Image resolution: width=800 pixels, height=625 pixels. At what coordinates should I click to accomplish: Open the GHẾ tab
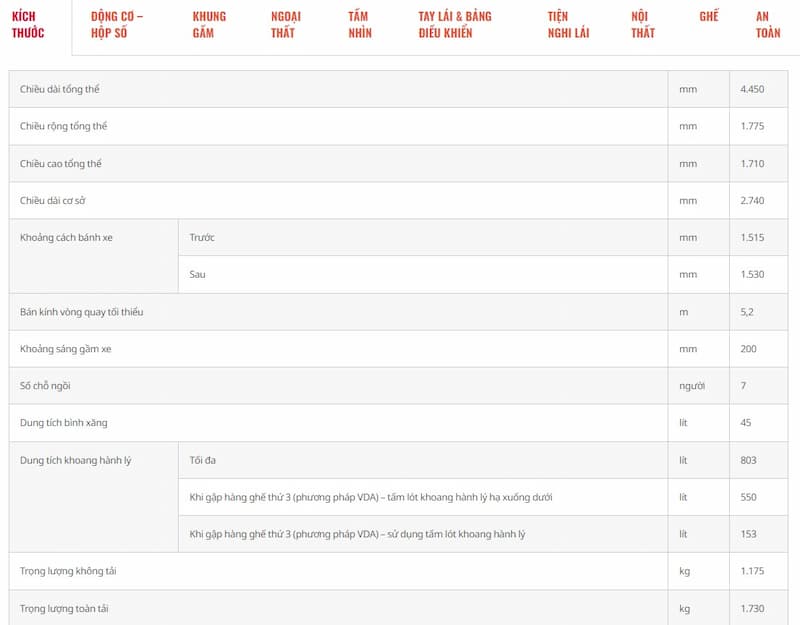709,16
